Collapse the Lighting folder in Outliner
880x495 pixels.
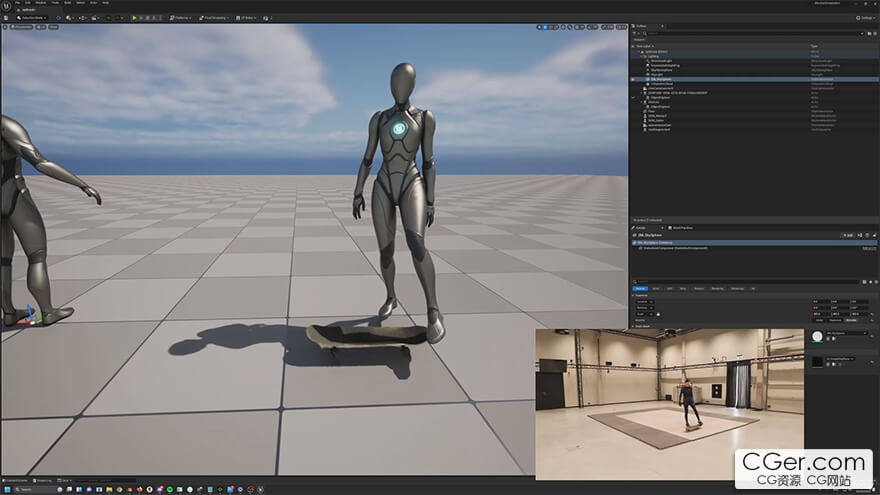click(641, 56)
